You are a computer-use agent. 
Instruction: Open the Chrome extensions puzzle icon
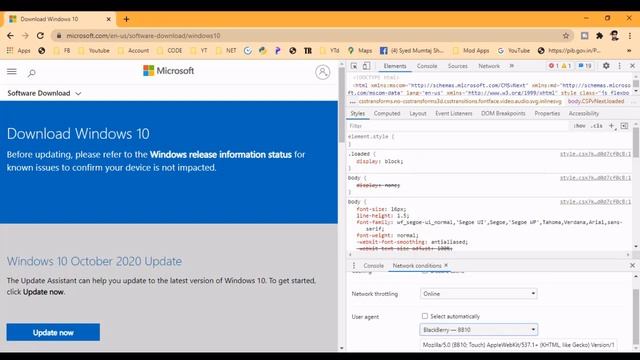tap(599, 36)
